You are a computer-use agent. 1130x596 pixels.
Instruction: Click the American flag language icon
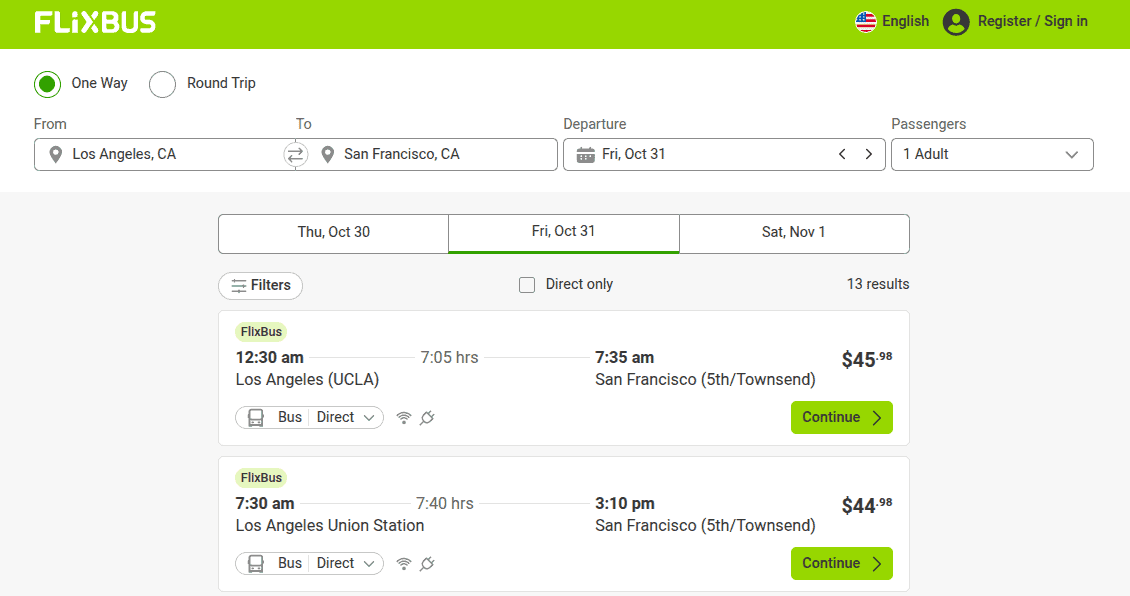pos(865,21)
